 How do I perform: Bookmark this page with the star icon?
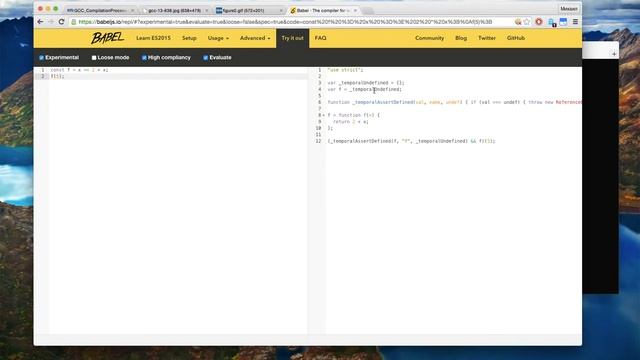click(x=527, y=22)
